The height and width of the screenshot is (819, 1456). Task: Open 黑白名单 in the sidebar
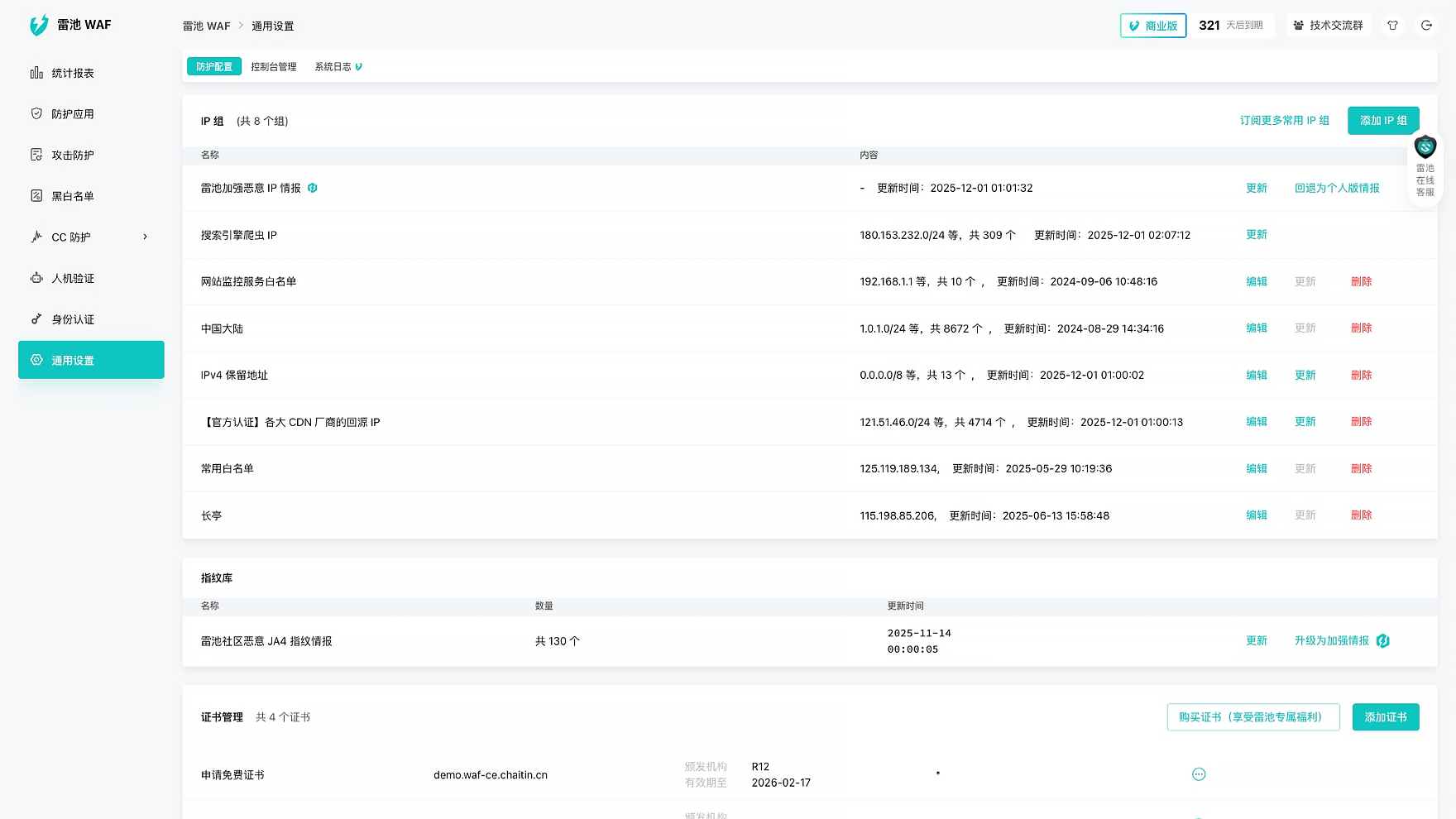73,196
